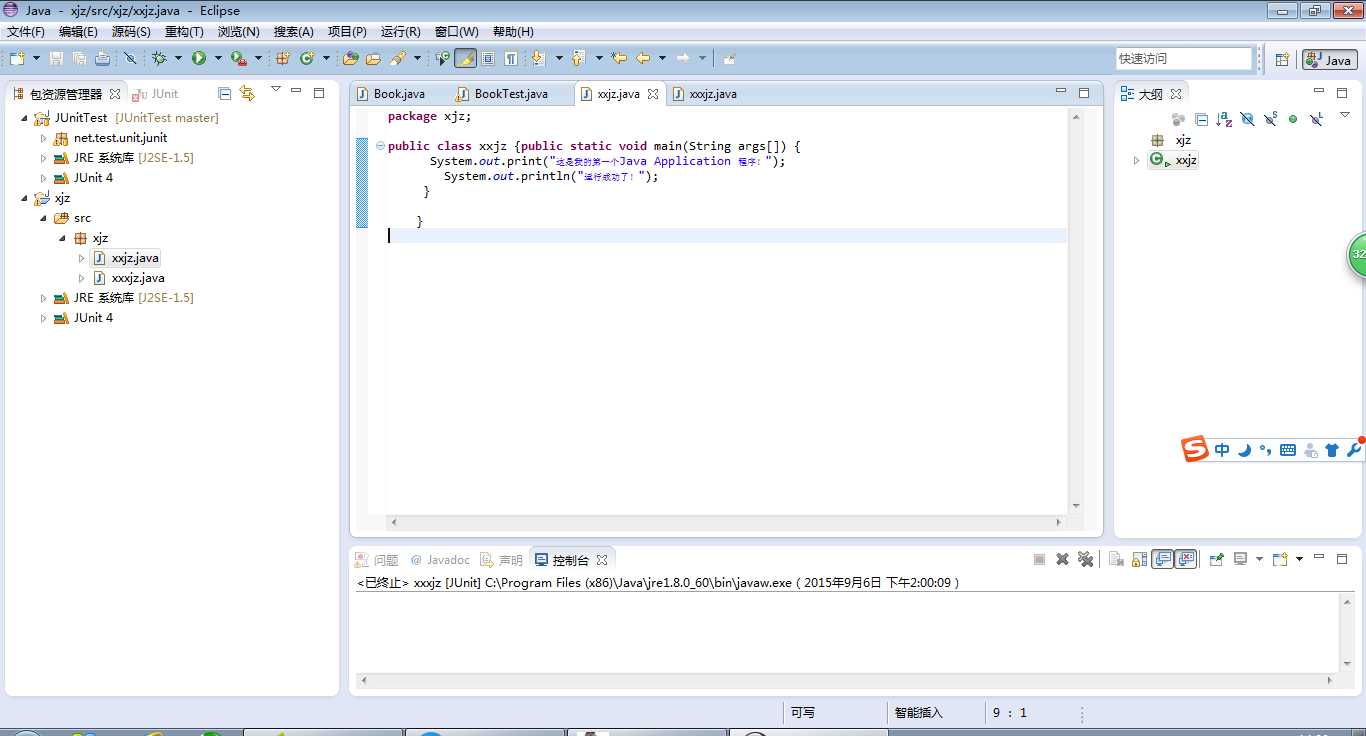Clear the console with the X icon

pos(1062,560)
